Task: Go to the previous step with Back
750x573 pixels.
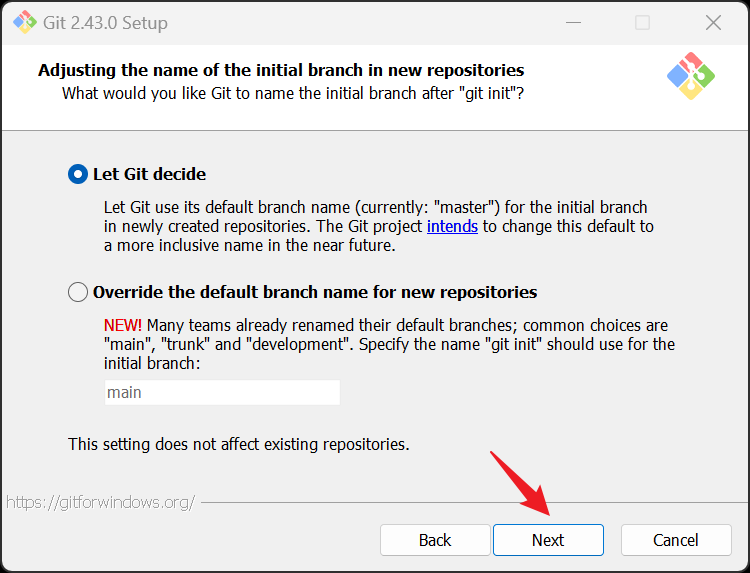Action: pyautogui.click(x=435, y=540)
